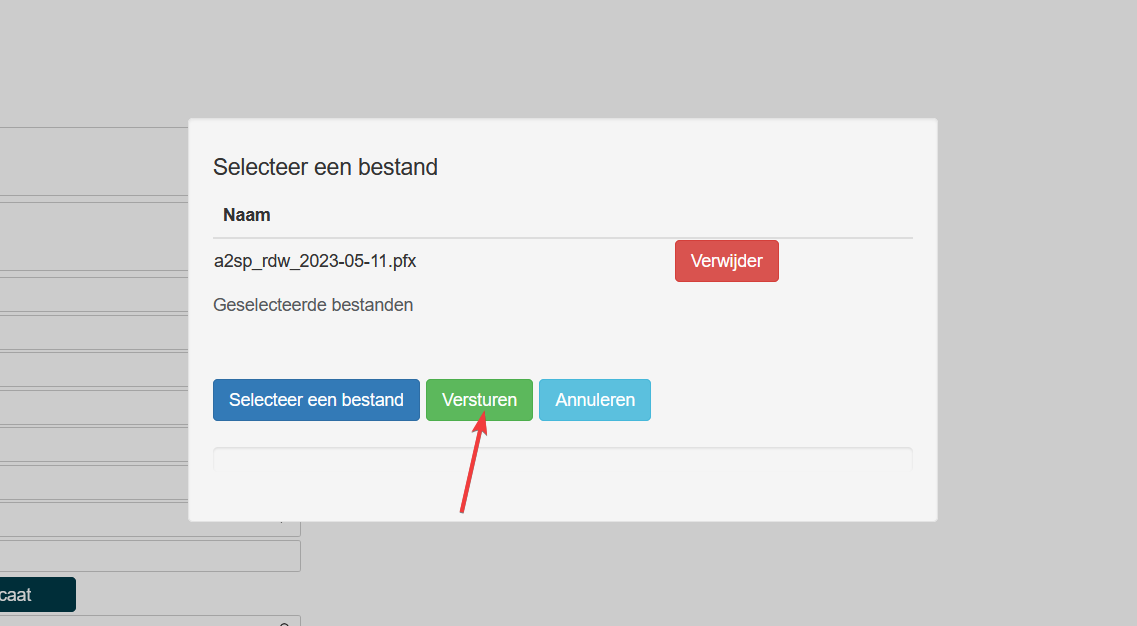Click the Naam column header
This screenshot has width=1137, height=626.
247,215
